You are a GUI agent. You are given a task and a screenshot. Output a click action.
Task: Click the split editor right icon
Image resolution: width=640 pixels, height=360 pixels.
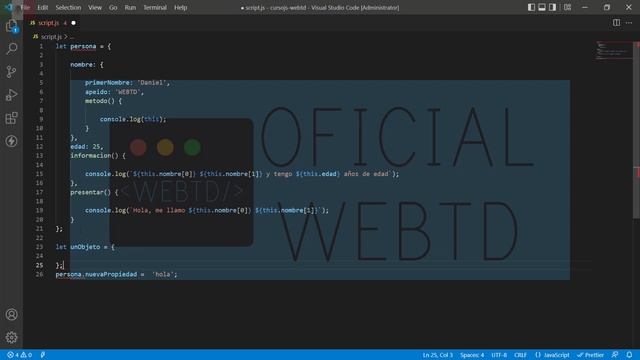616,23
